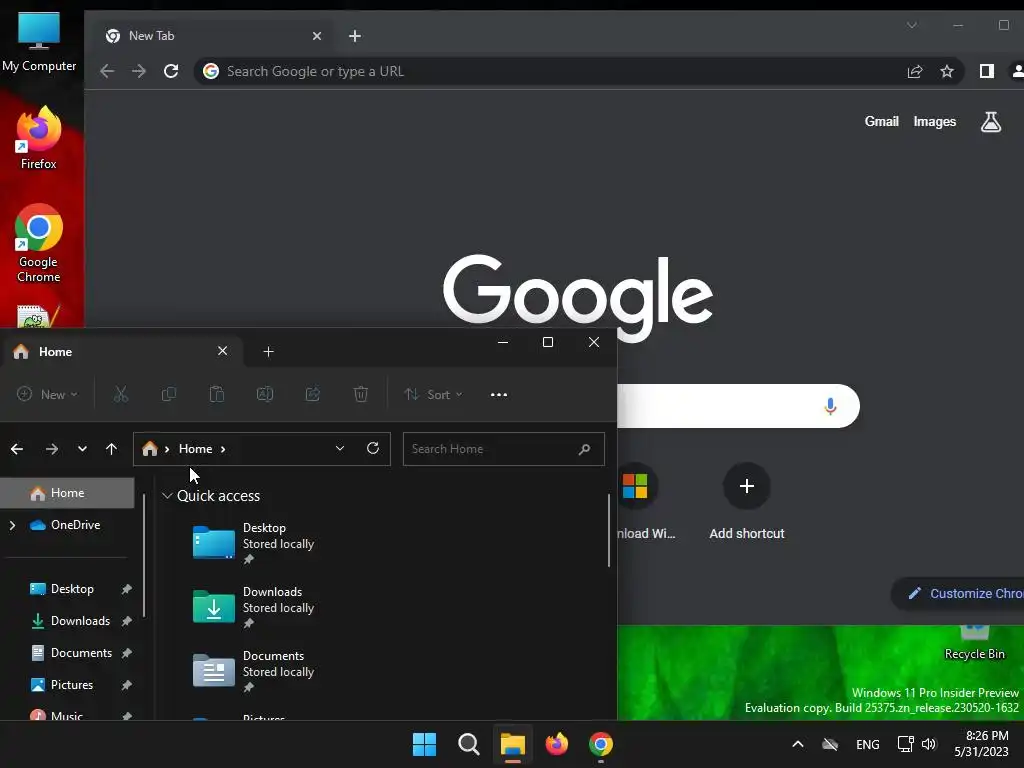1024x768 pixels.
Task: Click Add shortcut on New Tab page
Action: click(x=746, y=502)
